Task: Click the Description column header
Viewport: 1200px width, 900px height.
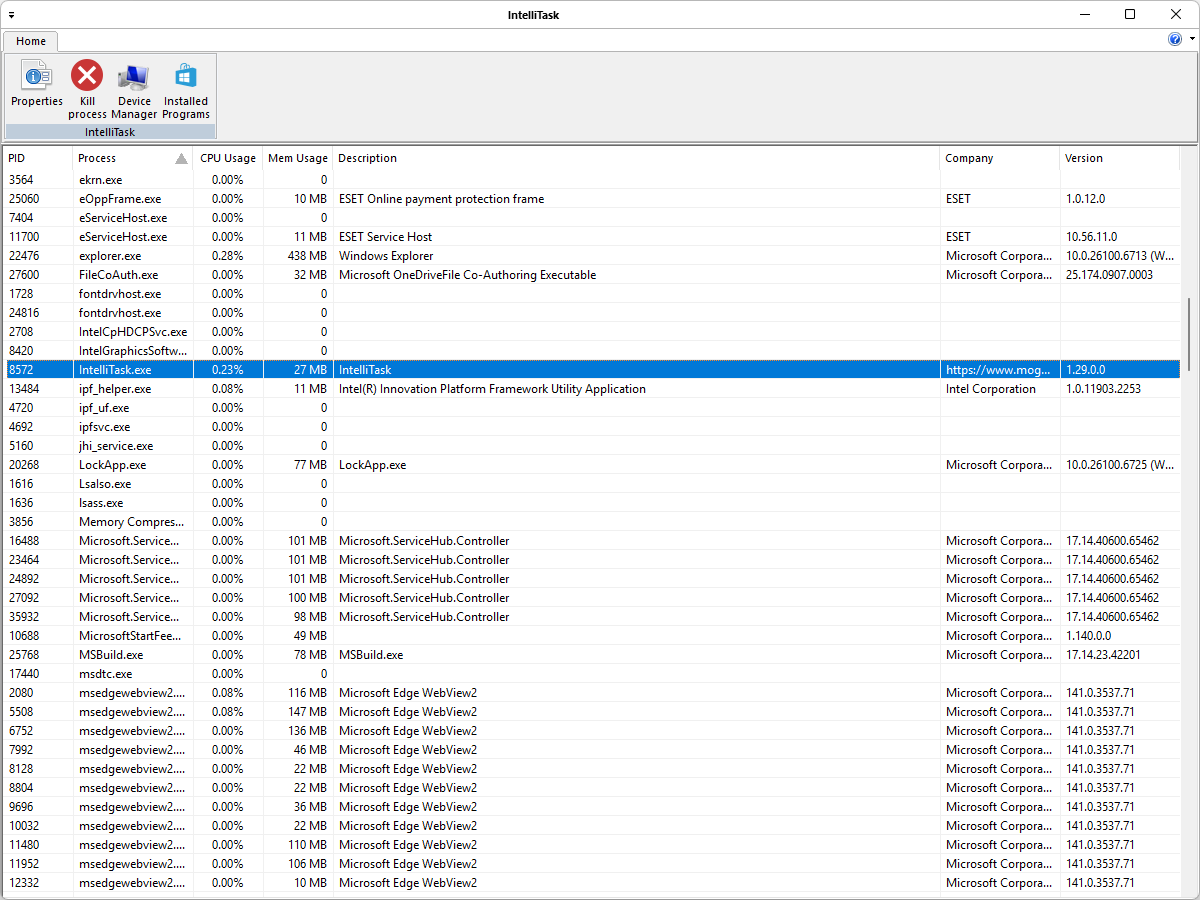Action: point(635,158)
